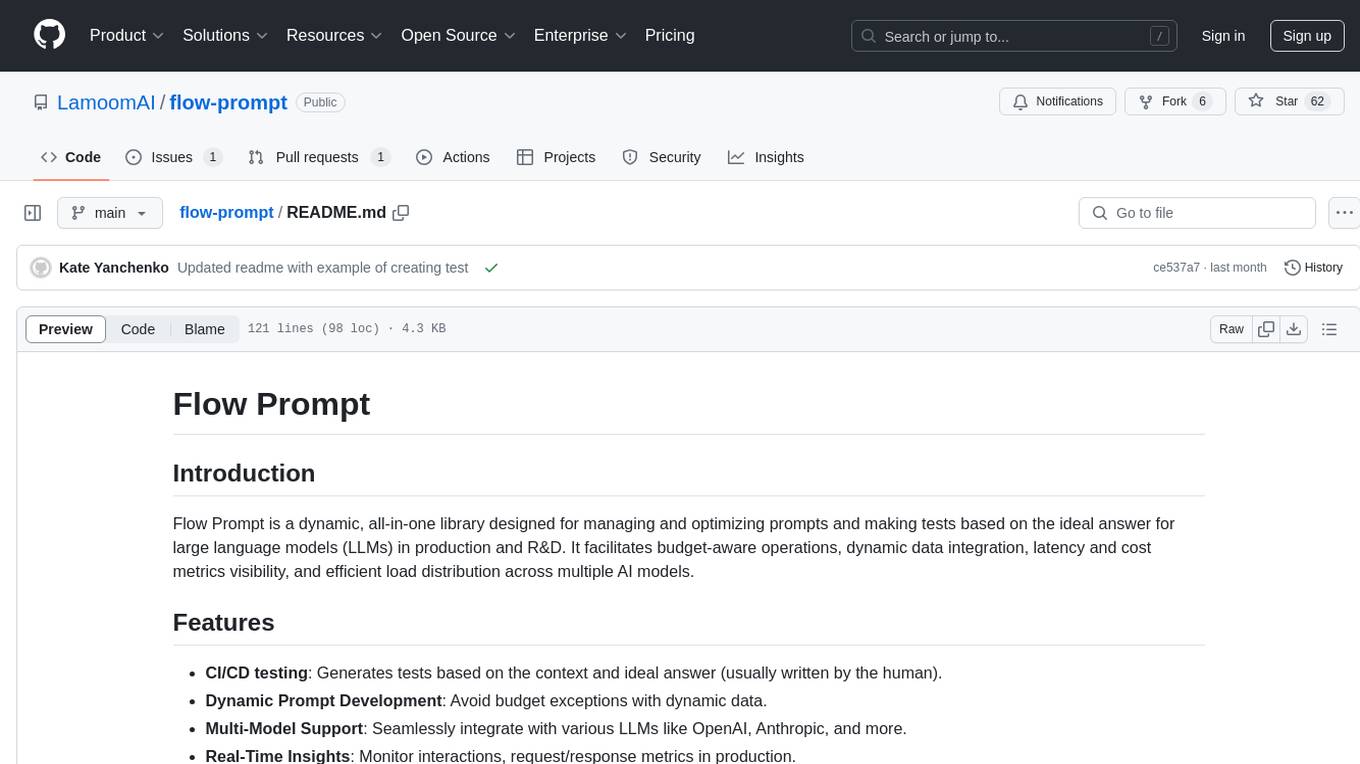This screenshot has height=764, width=1360.
Task: Switch to the Issues tab
Action: 173,157
